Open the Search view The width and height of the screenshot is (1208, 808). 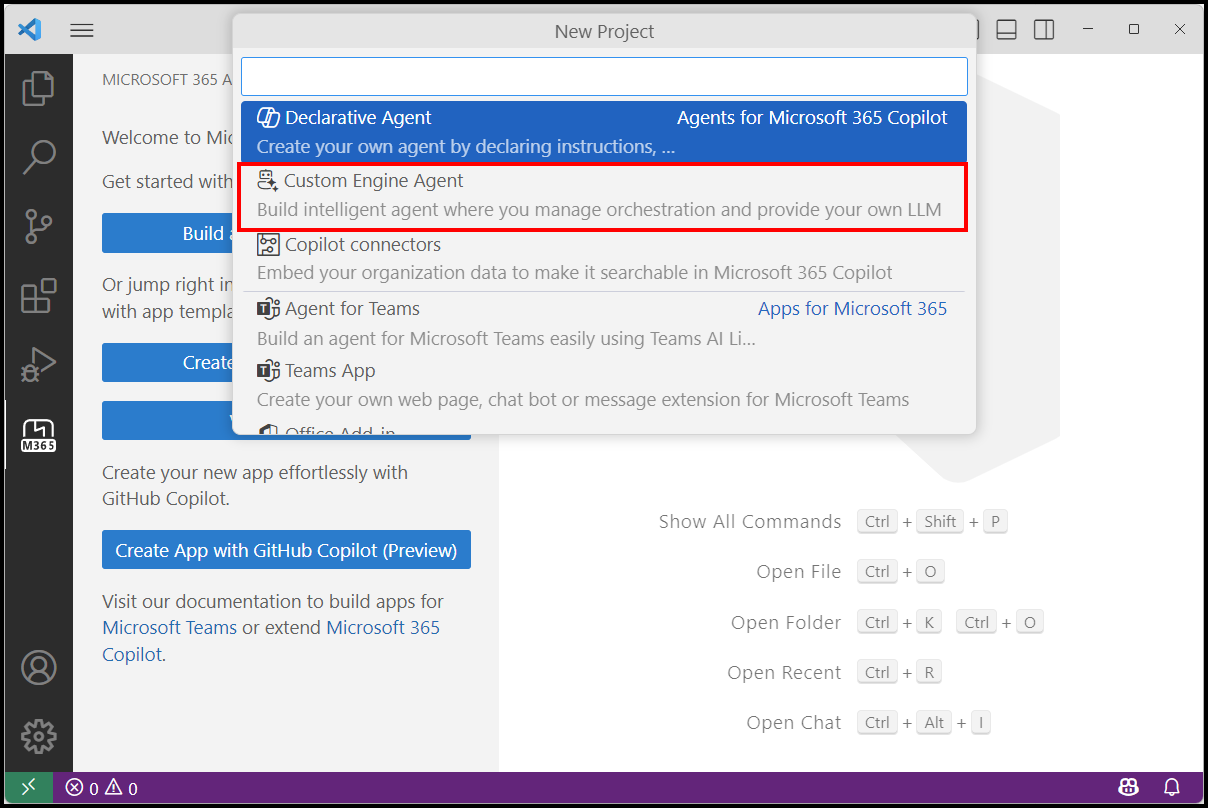tap(38, 157)
